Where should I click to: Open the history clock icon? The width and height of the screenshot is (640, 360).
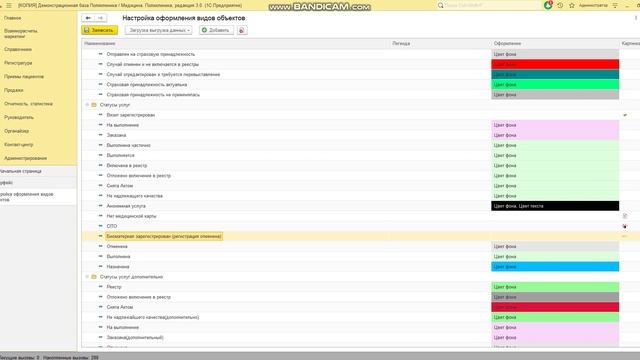[560, 5]
